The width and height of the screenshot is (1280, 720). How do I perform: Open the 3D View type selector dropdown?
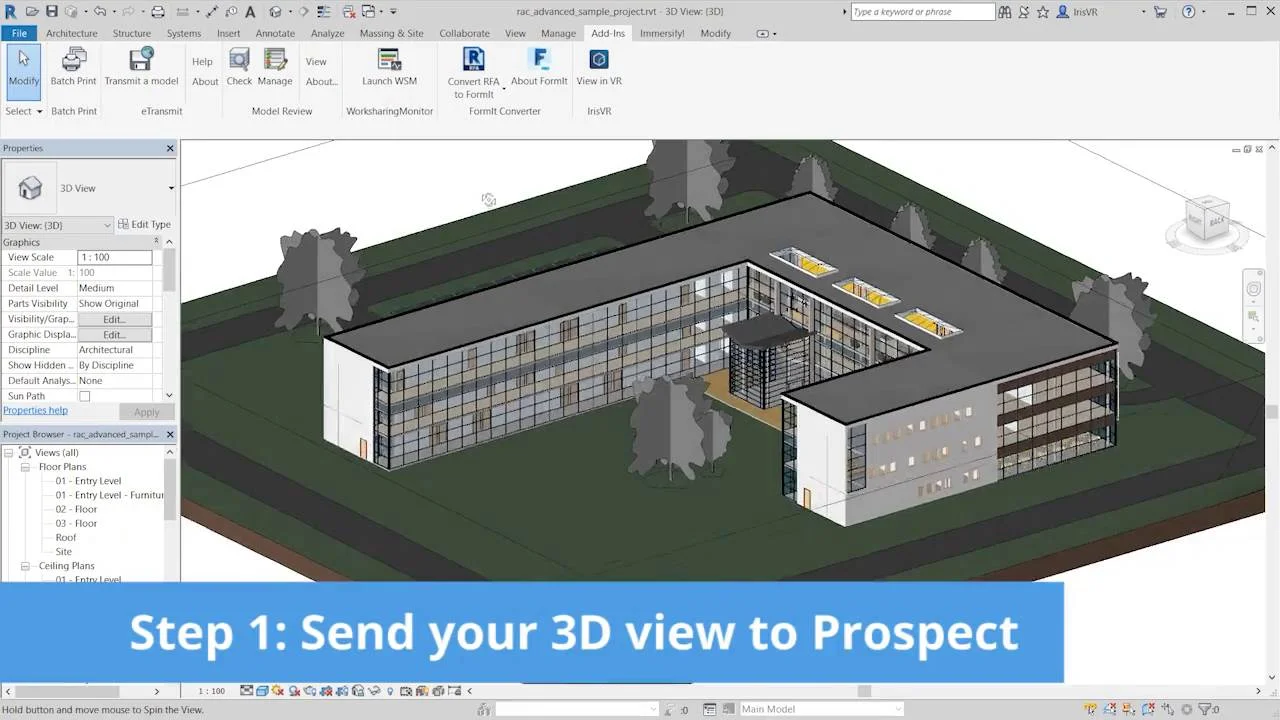coord(171,188)
